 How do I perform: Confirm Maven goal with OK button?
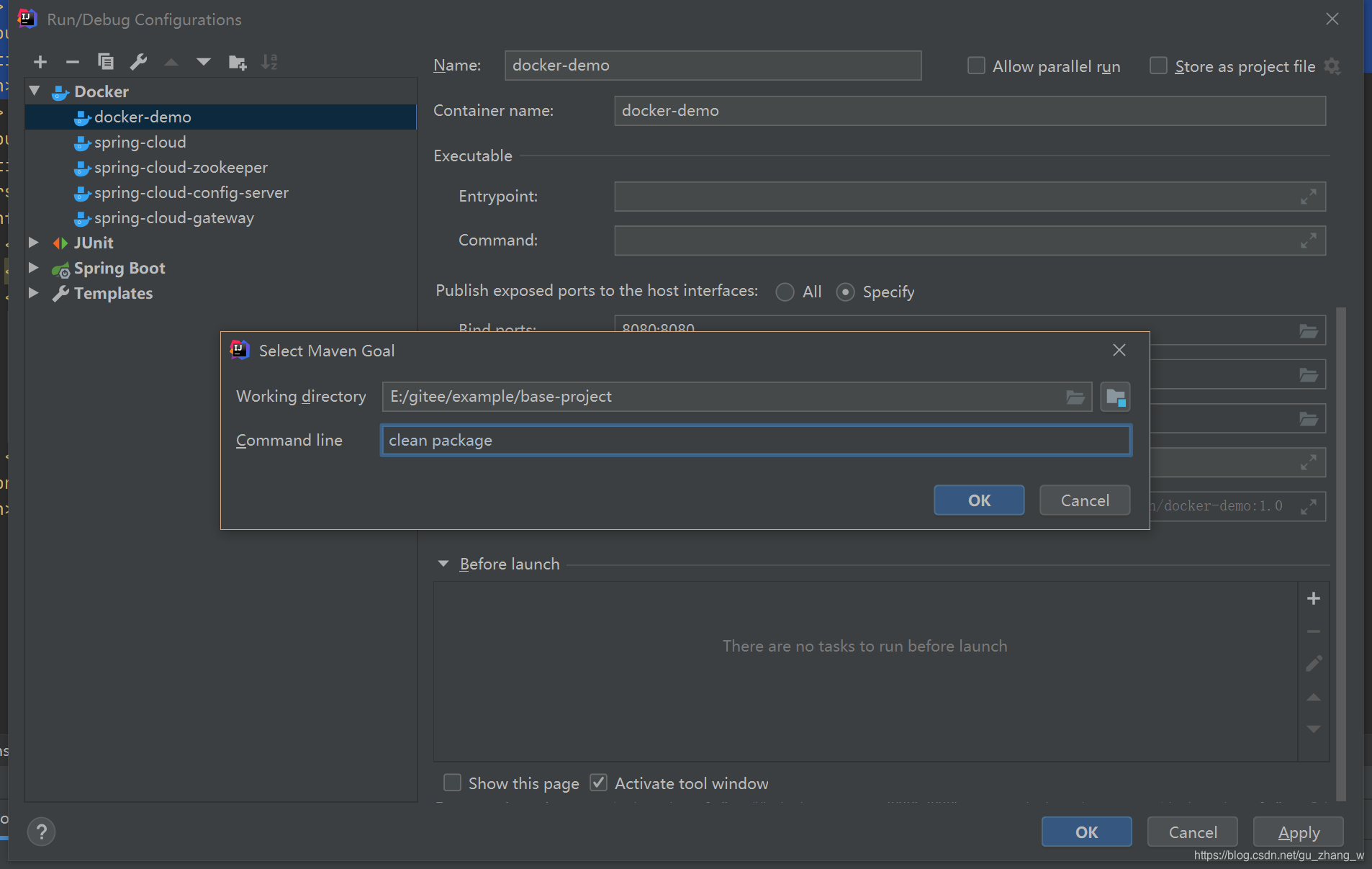pos(979,500)
